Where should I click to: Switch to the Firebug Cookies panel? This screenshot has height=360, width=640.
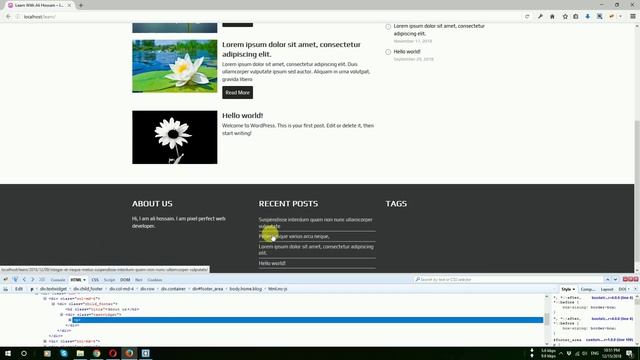pyautogui.click(x=155, y=280)
